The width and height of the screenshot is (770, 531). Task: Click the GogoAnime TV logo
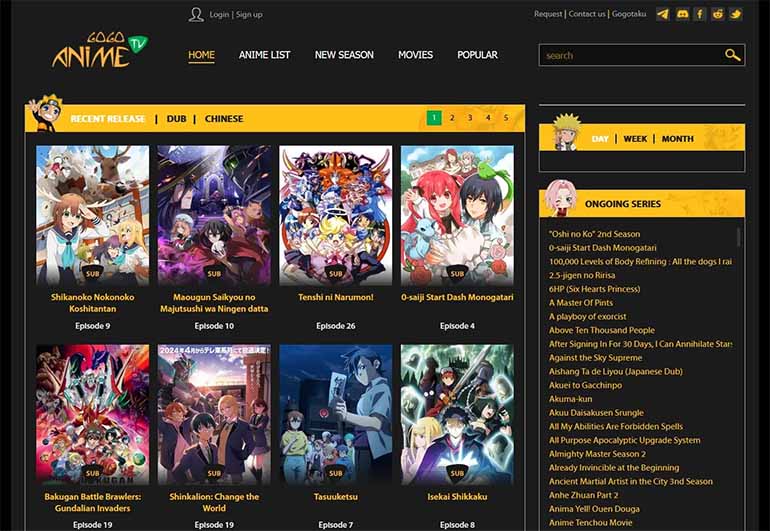click(x=100, y=50)
